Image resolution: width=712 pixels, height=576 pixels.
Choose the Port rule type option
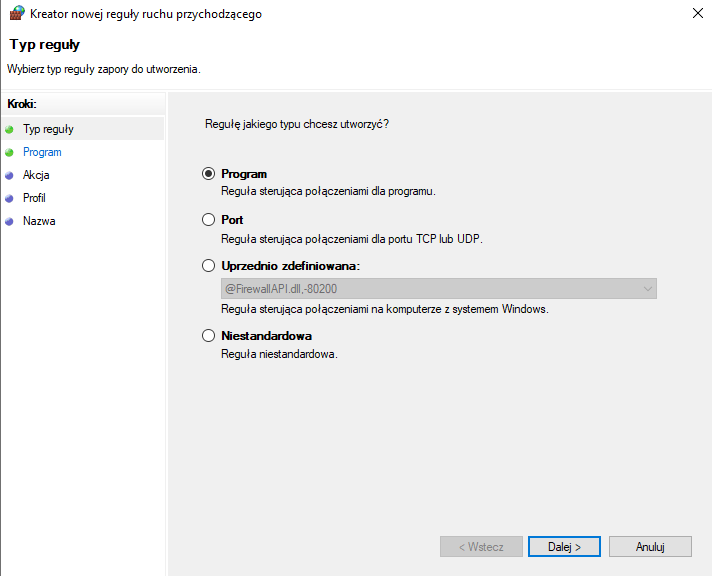click(209, 220)
